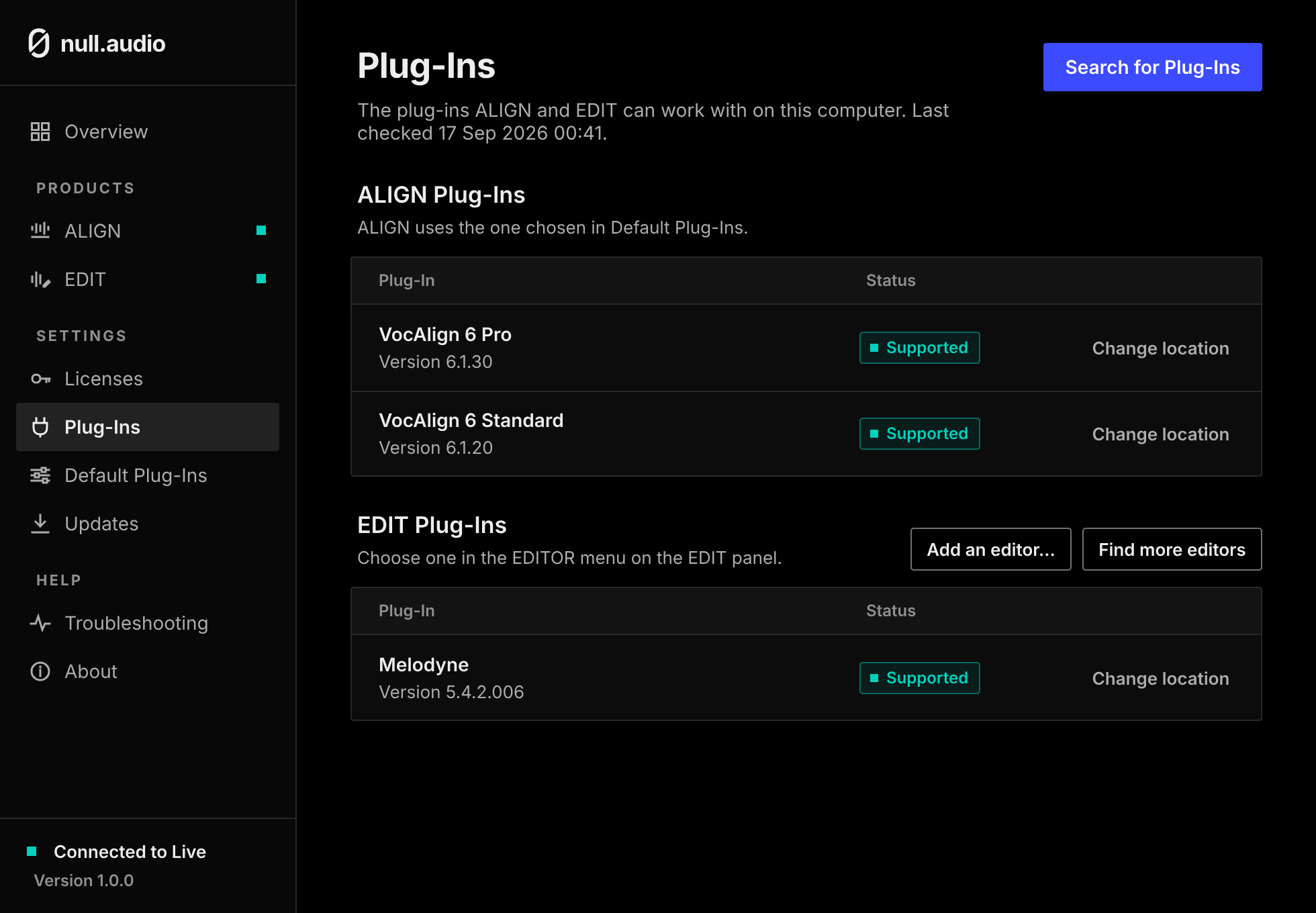Click the VocAlign 6 Pro name
This screenshot has height=913, width=1316.
pos(445,334)
